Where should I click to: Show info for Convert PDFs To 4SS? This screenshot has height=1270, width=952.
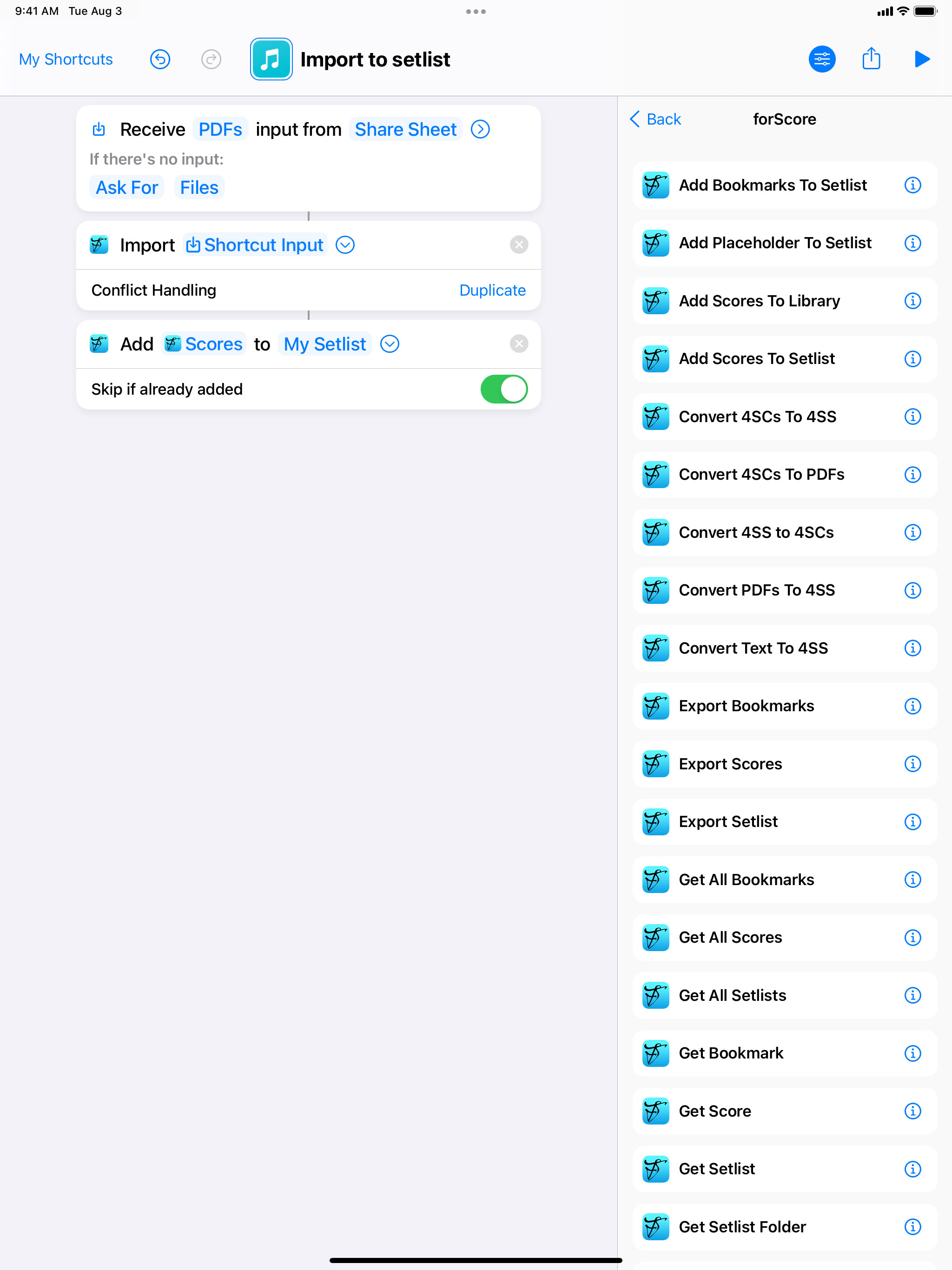coord(913,590)
